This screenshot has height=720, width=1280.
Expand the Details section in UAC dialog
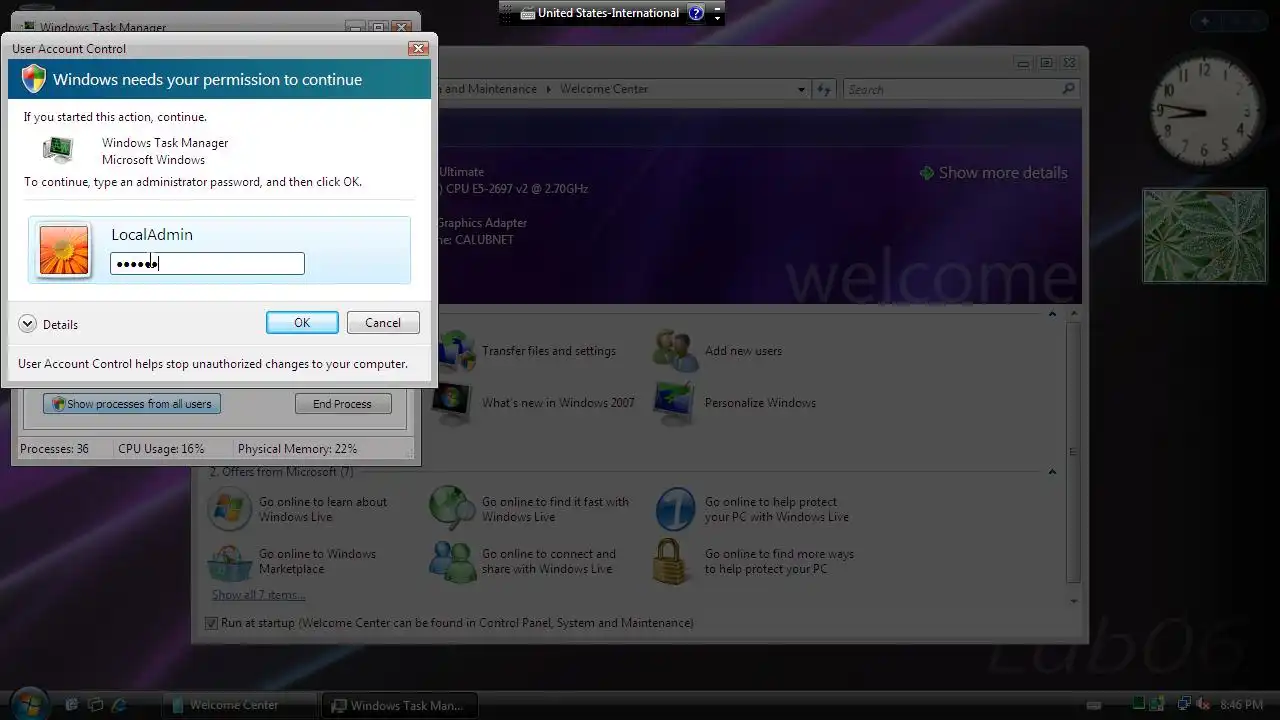[27, 324]
